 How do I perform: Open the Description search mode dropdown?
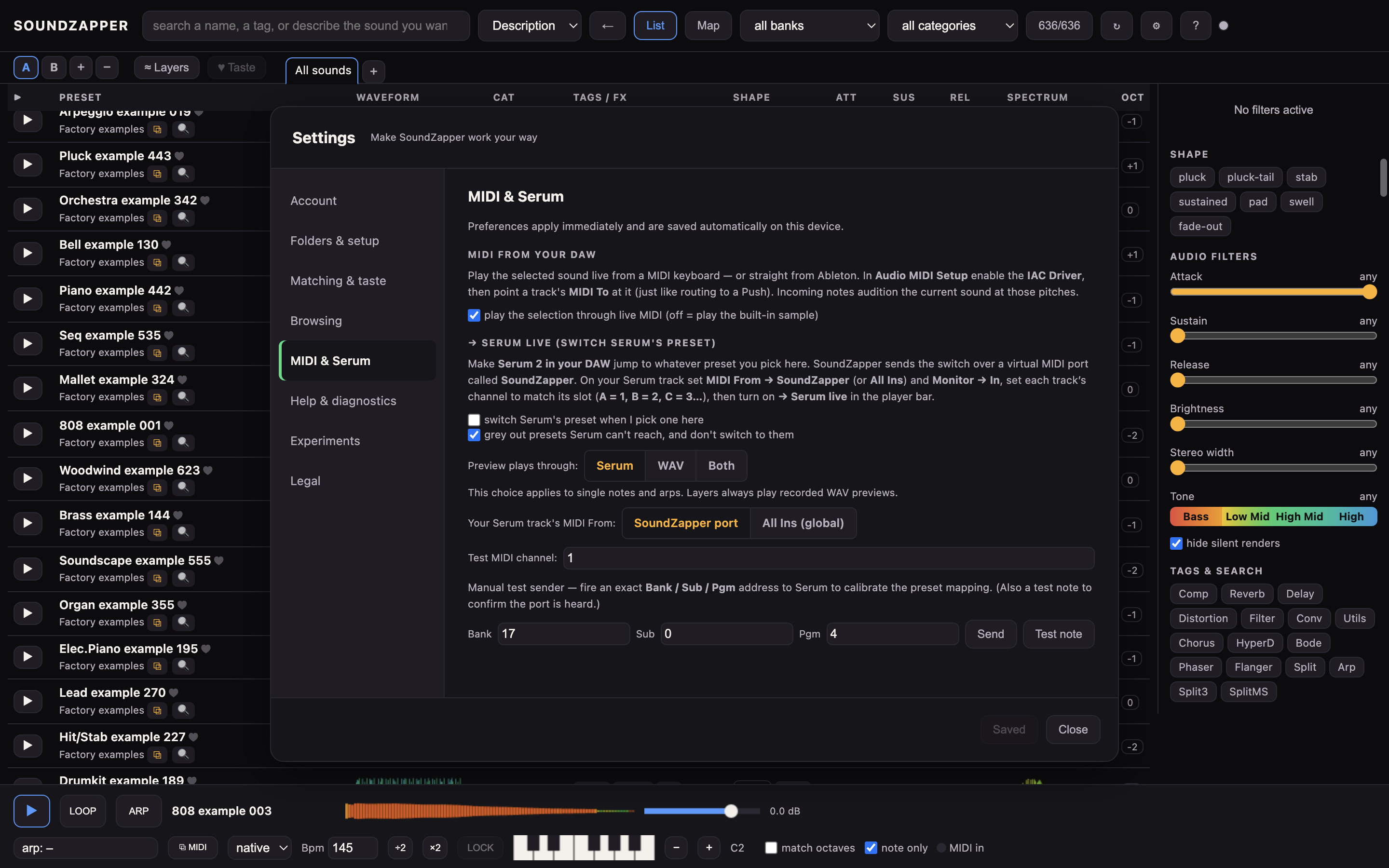click(529, 26)
